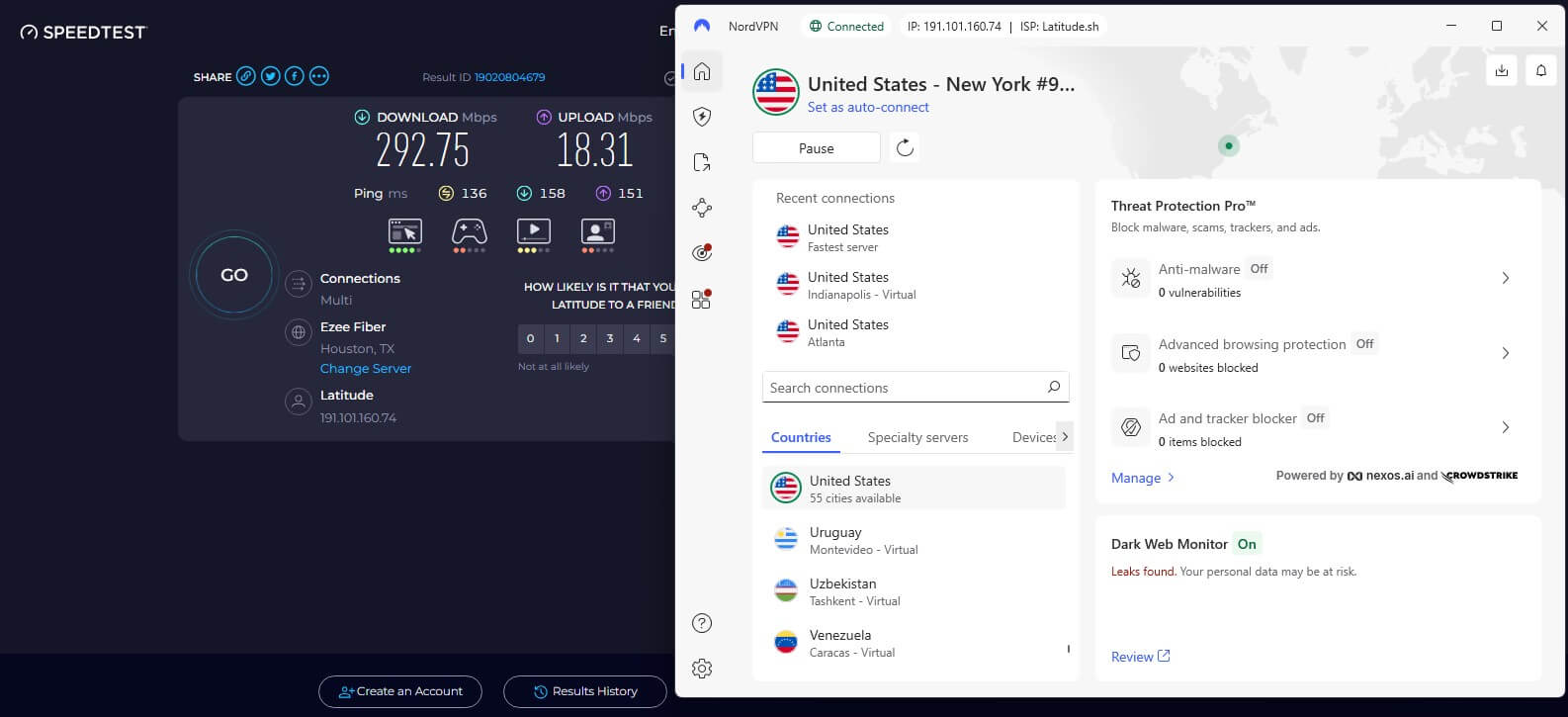This screenshot has height=717, width=1568.
Task: Open the Meshnet icon in NordVPN sidebar
Action: tap(702, 208)
